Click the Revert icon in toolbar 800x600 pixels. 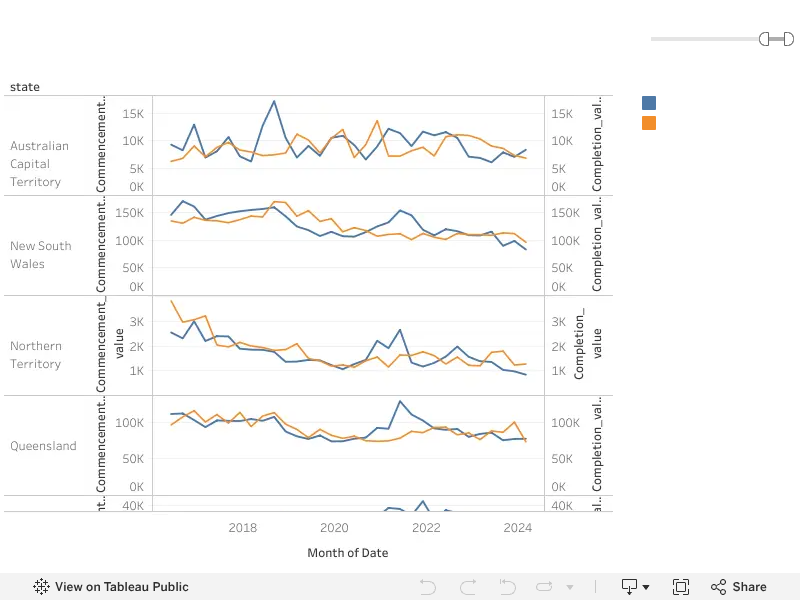pos(507,587)
